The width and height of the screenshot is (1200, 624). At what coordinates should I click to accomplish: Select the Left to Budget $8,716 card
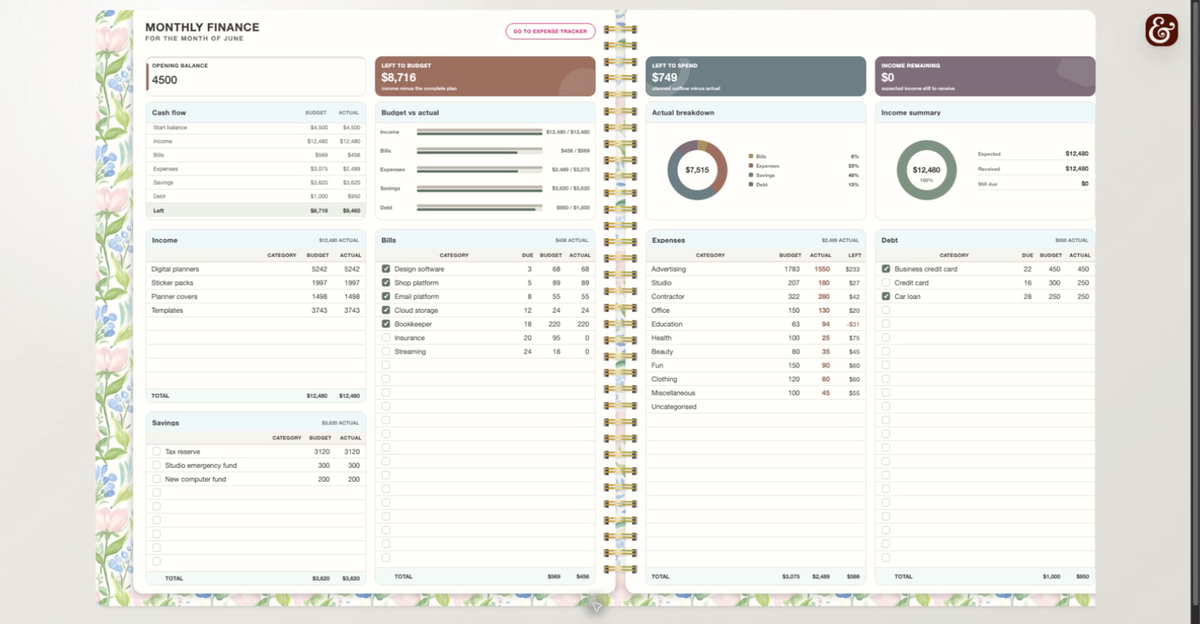(485, 76)
